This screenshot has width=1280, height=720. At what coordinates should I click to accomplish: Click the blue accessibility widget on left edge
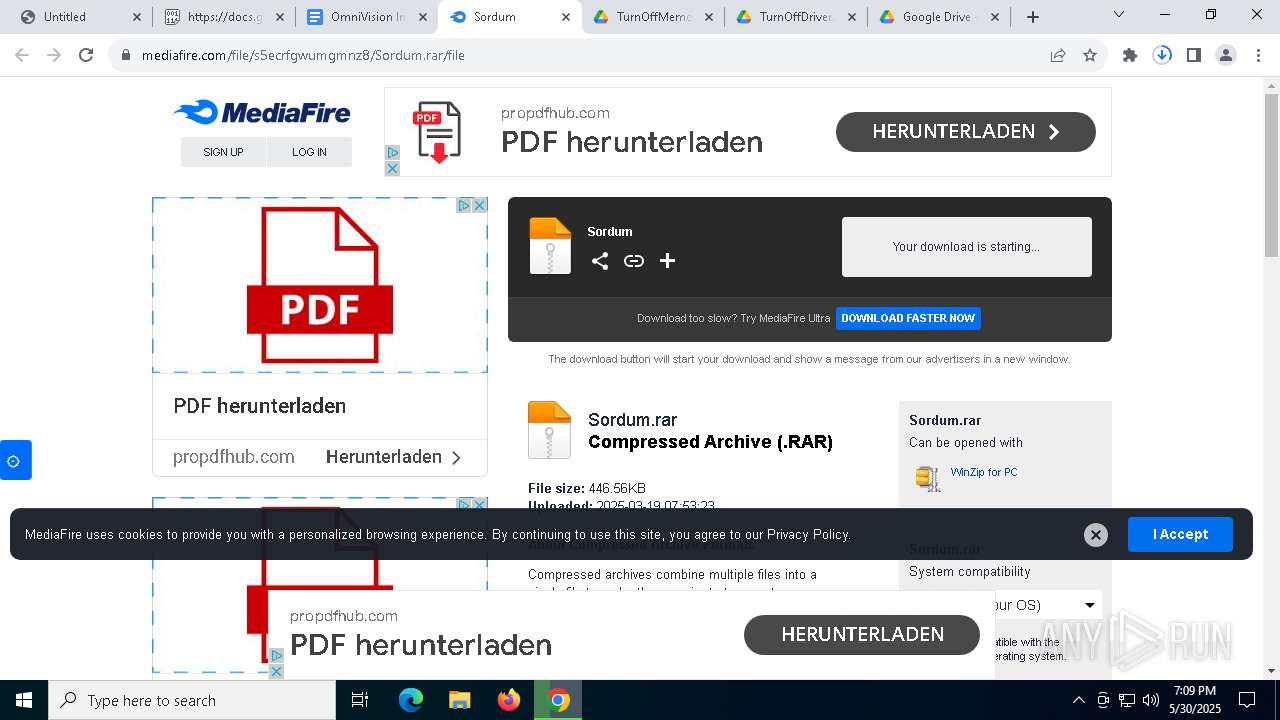point(15,460)
